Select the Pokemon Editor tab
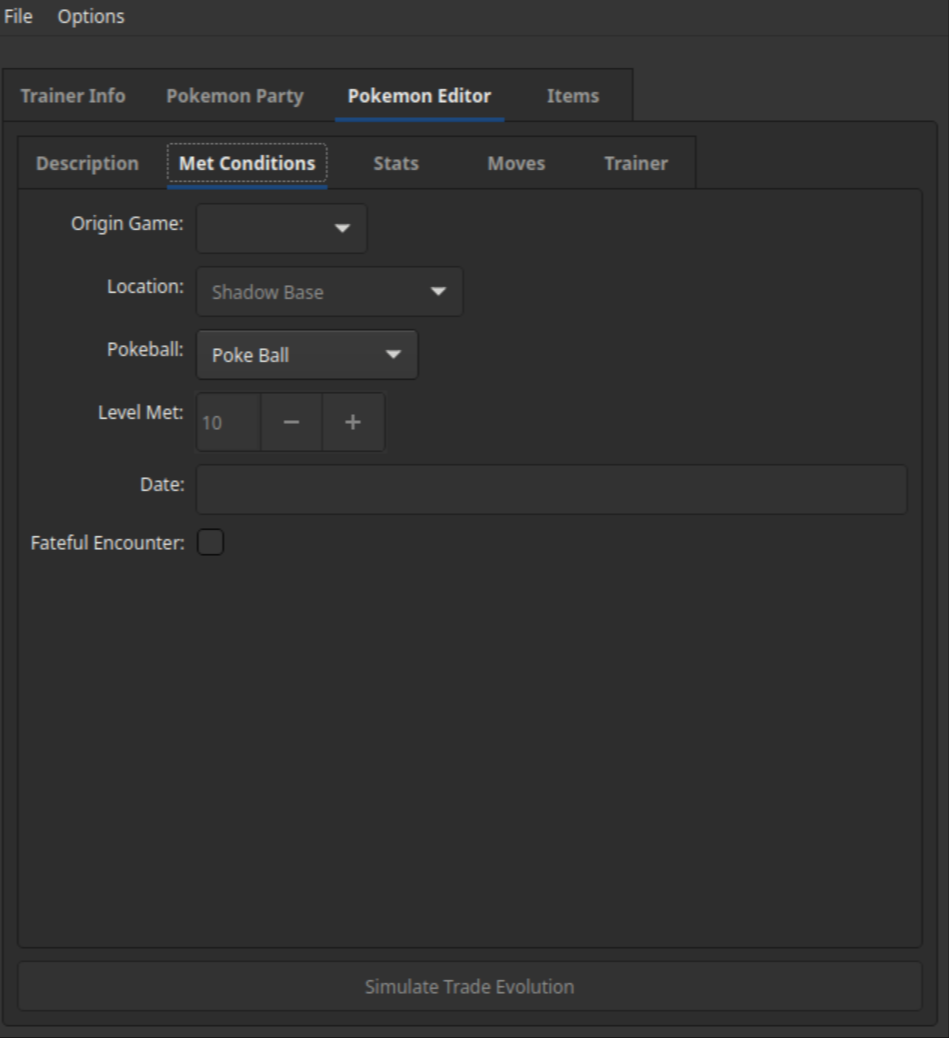This screenshot has width=949, height=1038. pos(419,96)
